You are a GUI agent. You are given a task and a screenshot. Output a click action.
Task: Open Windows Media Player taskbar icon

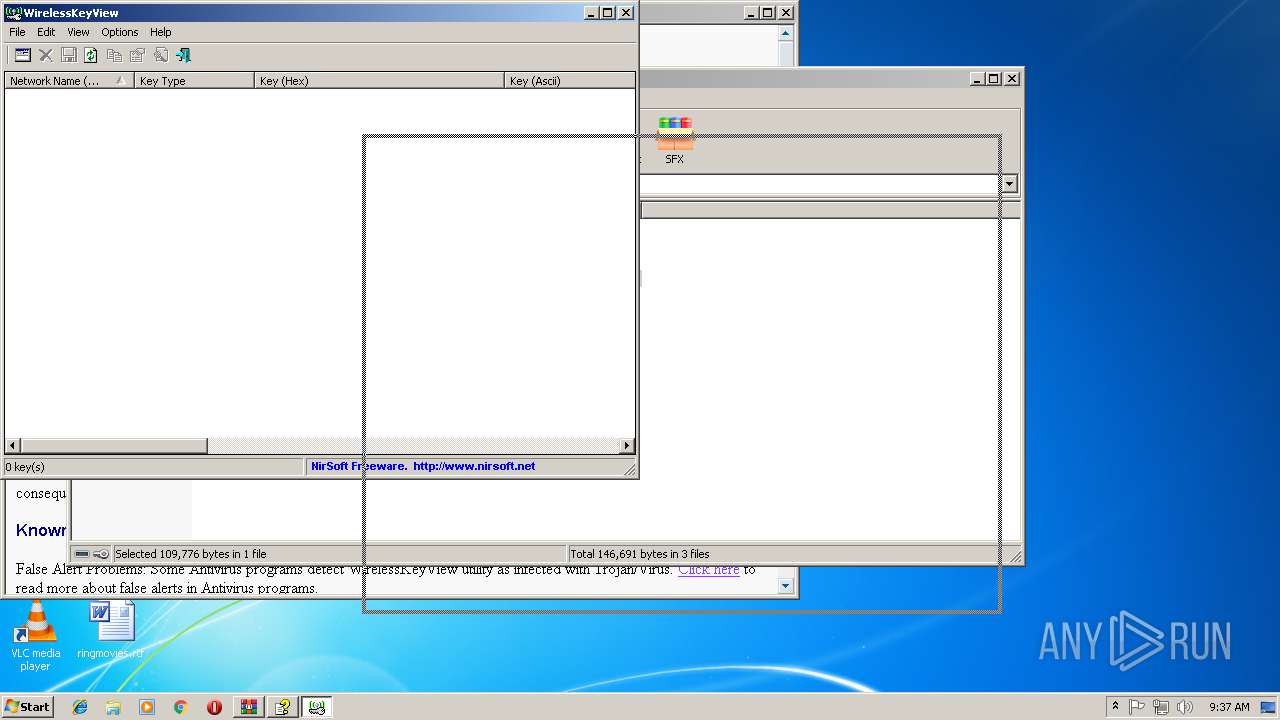click(x=147, y=707)
